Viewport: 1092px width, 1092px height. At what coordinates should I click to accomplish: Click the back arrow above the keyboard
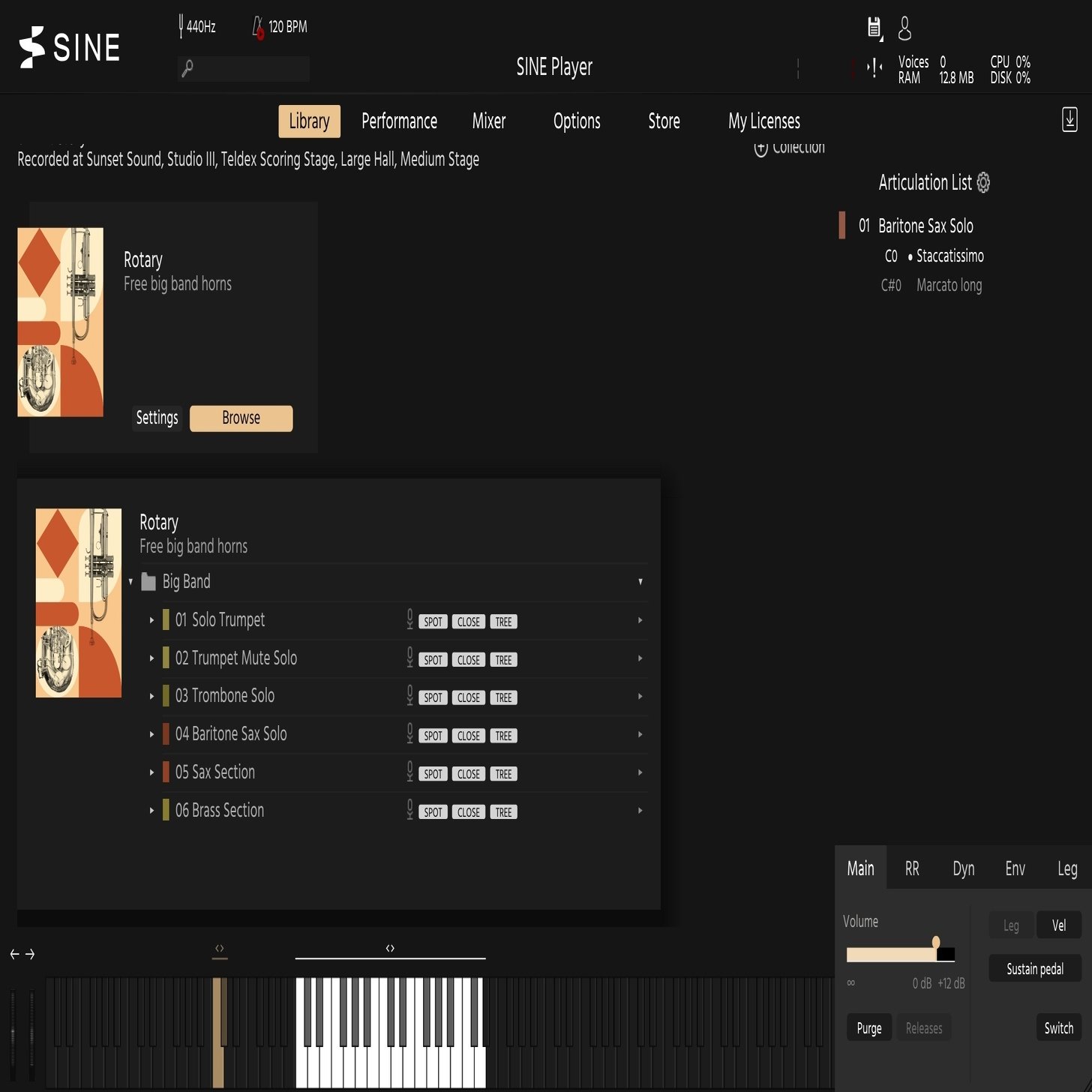[14, 954]
